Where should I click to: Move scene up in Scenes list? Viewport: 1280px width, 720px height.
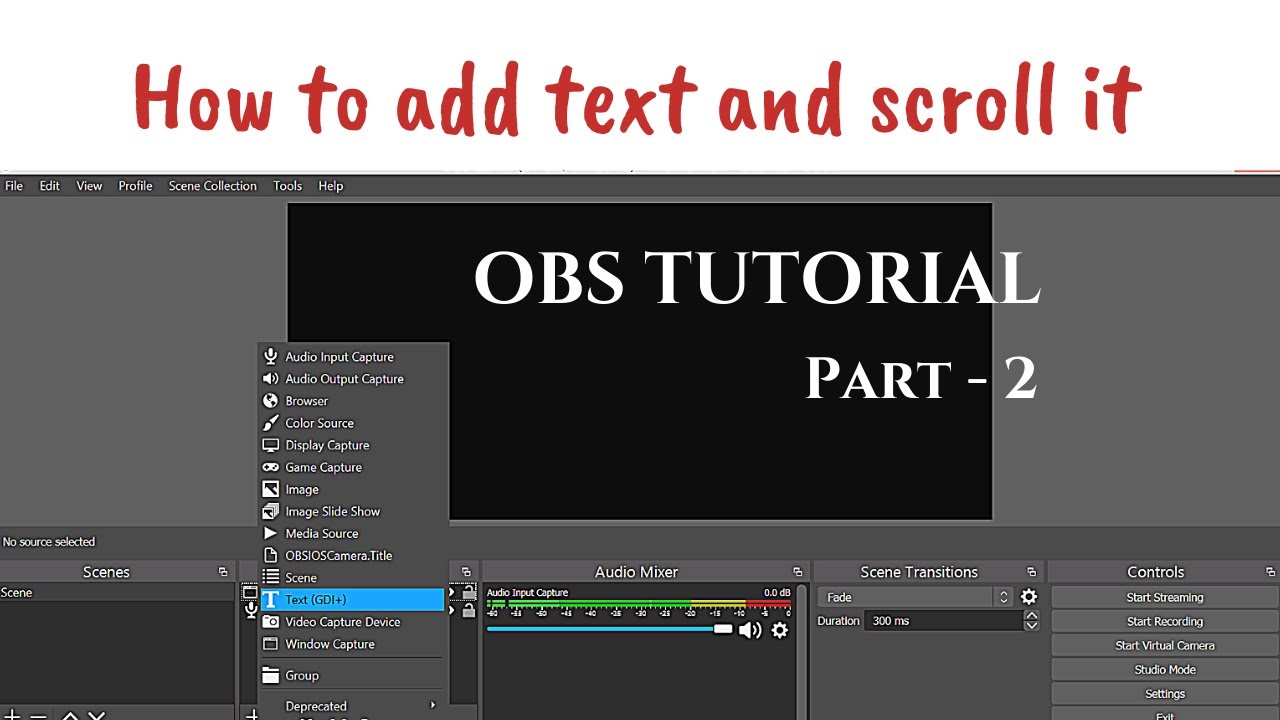70,715
